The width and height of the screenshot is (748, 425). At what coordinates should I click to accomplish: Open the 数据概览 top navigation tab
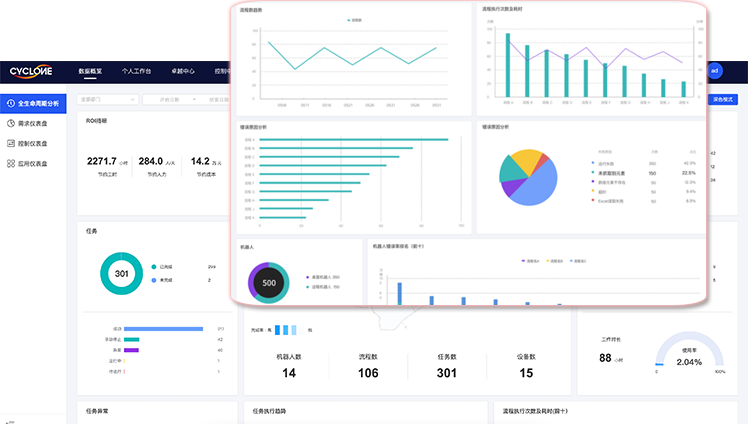90,71
